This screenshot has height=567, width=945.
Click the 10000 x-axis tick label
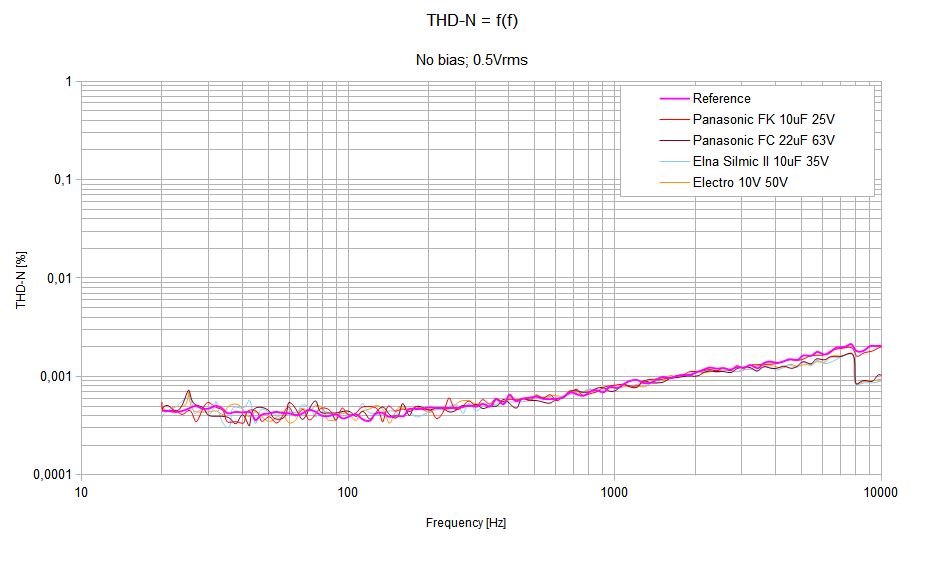[880, 493]
